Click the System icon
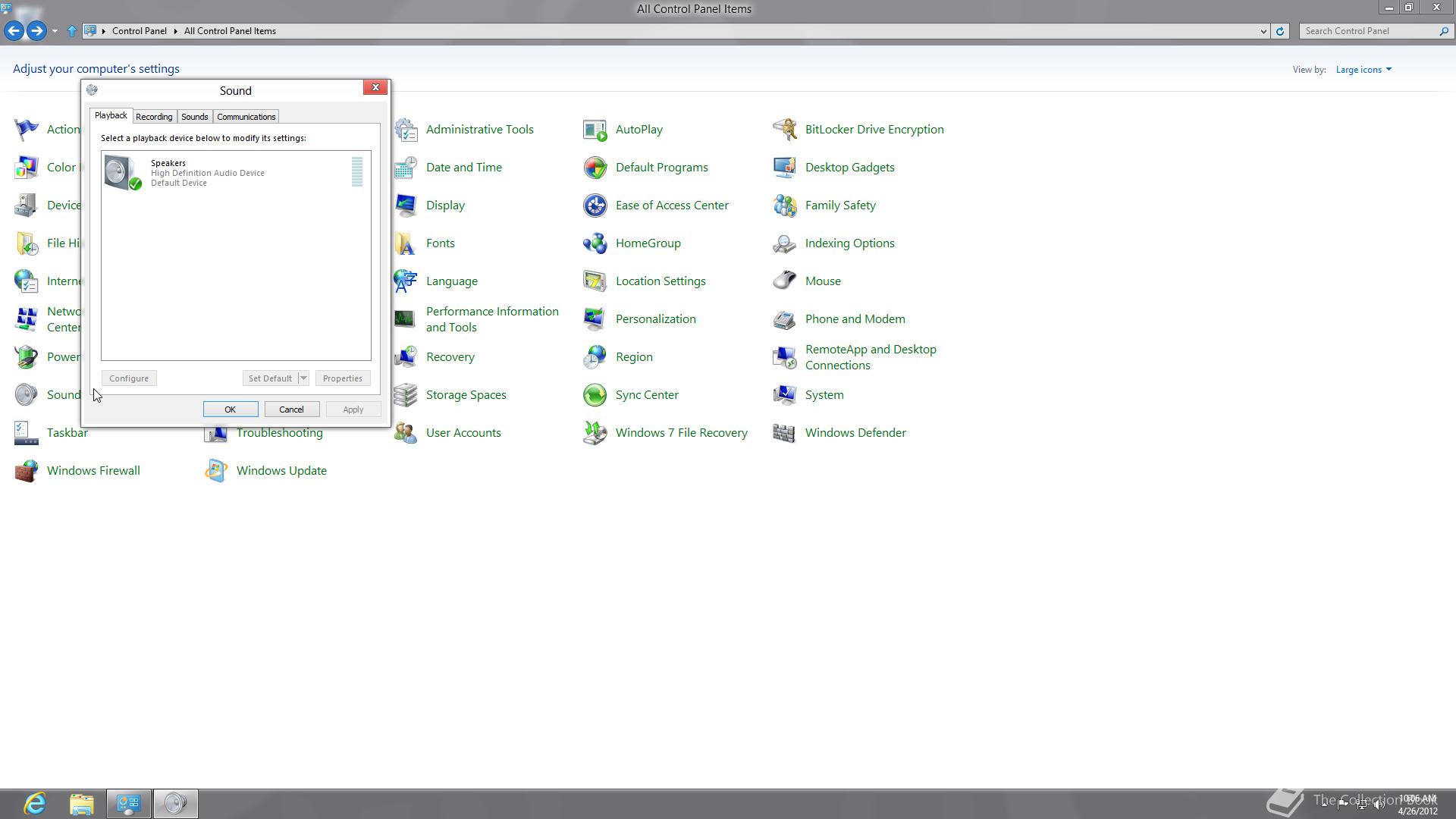 (785, 395)
